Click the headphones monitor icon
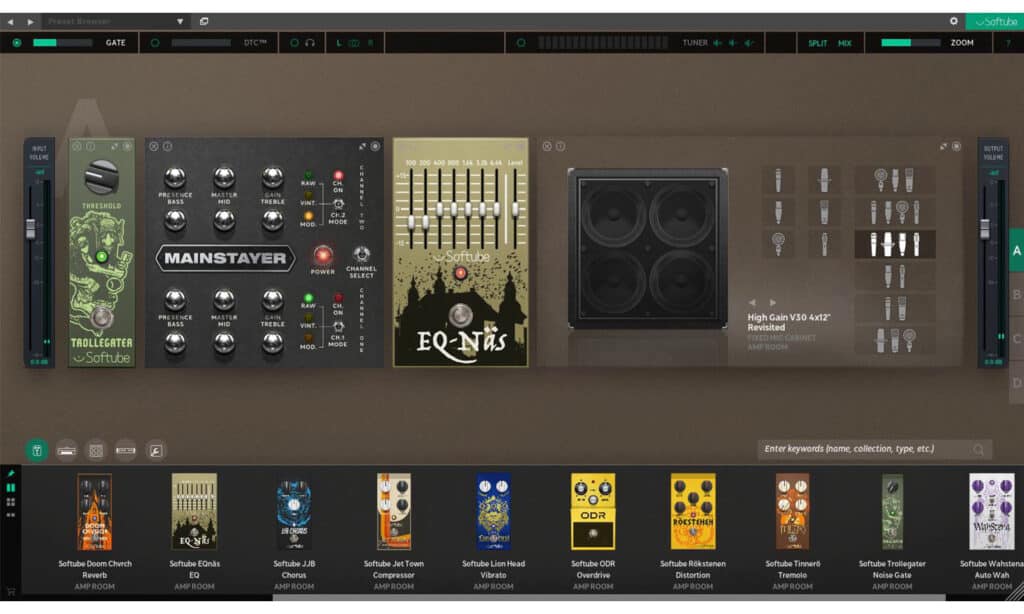The image size is (1024, 614). pyautogui.click(x=310, y=42)
